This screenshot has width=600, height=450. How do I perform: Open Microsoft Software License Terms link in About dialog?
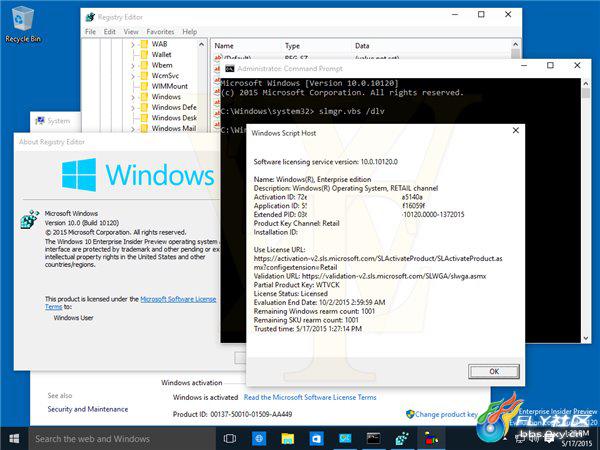click(x=178, y=299)
